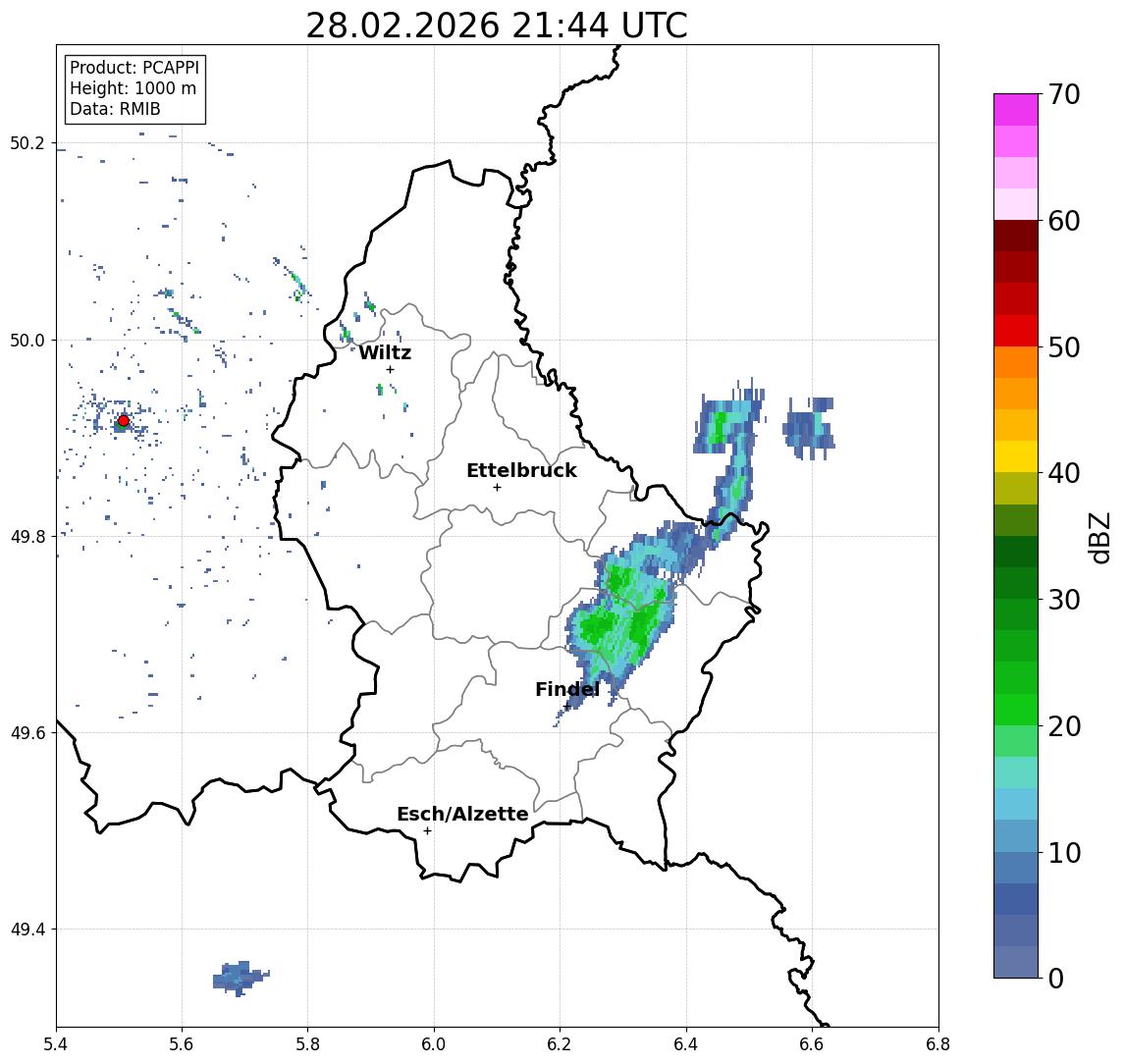Viewport: 1124px width, 1064px height.
Task: Click the orange colorbar segment just below 50
Action: 1016,362
